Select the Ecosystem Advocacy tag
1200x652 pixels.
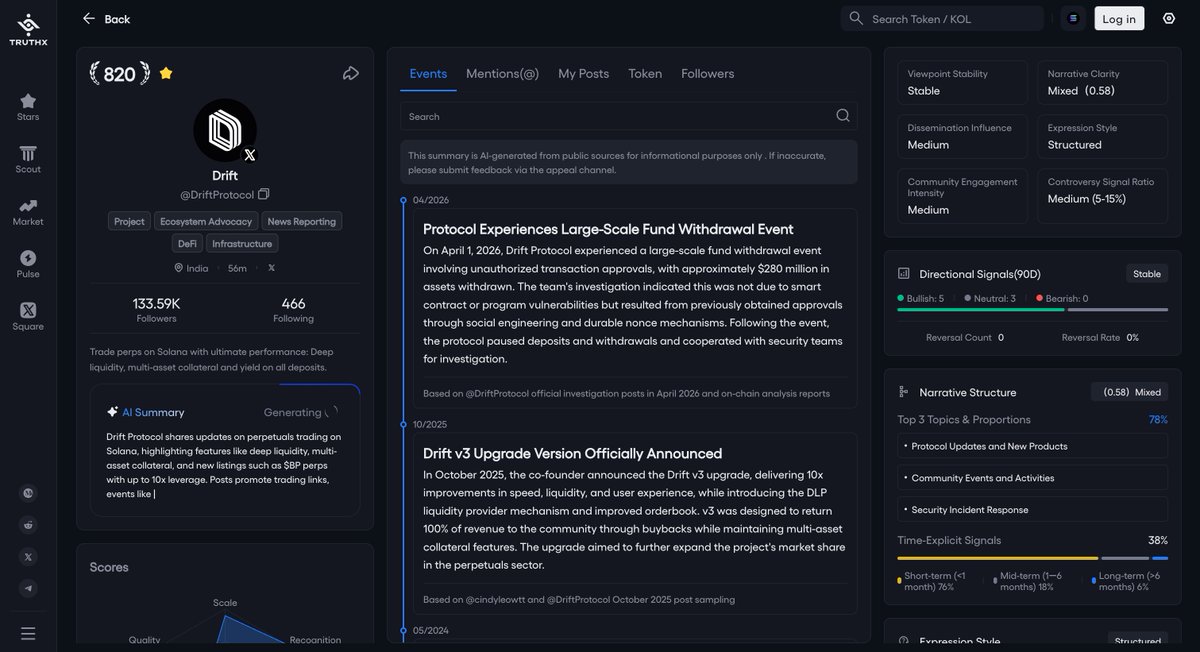click(206, 221)
